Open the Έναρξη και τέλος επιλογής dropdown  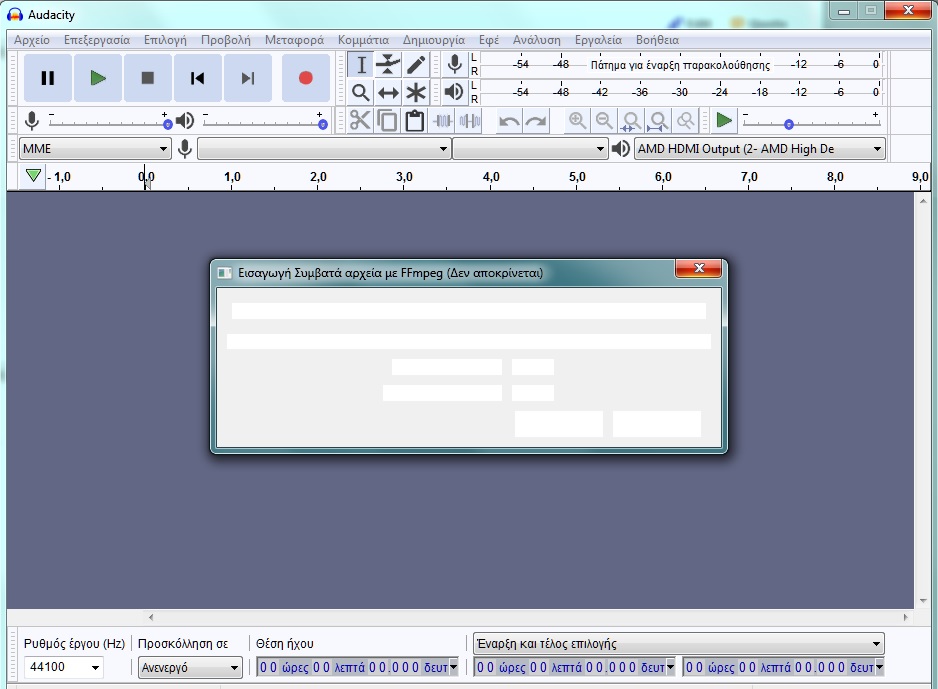(x=678, y=644)
